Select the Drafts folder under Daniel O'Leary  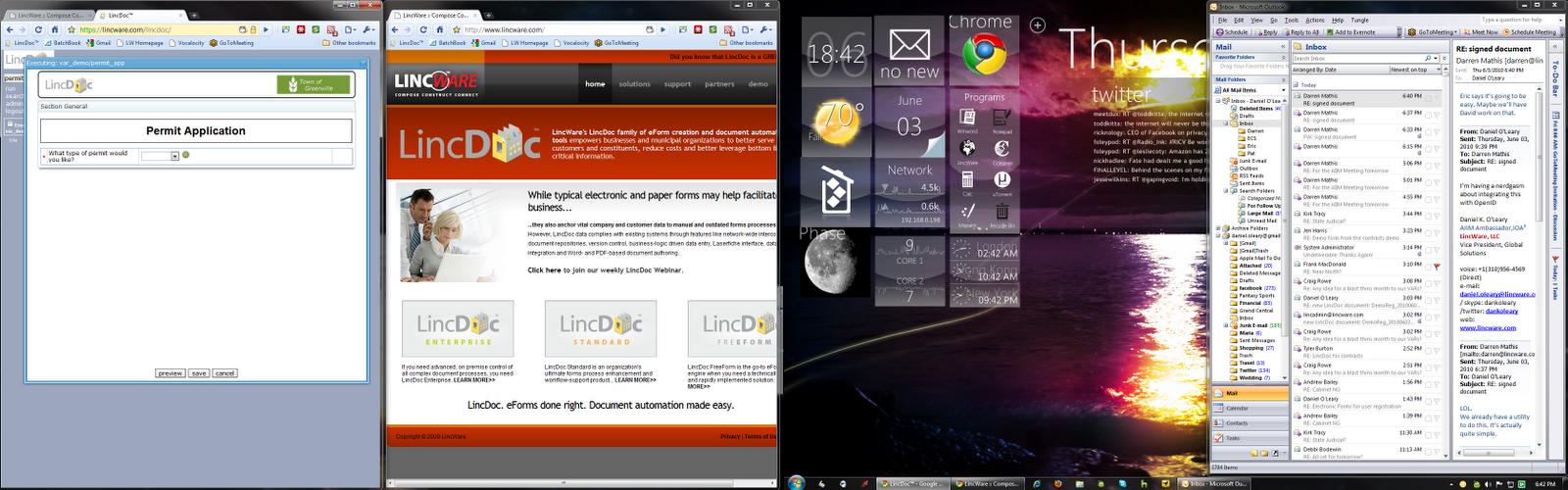tap(1247, 116)
